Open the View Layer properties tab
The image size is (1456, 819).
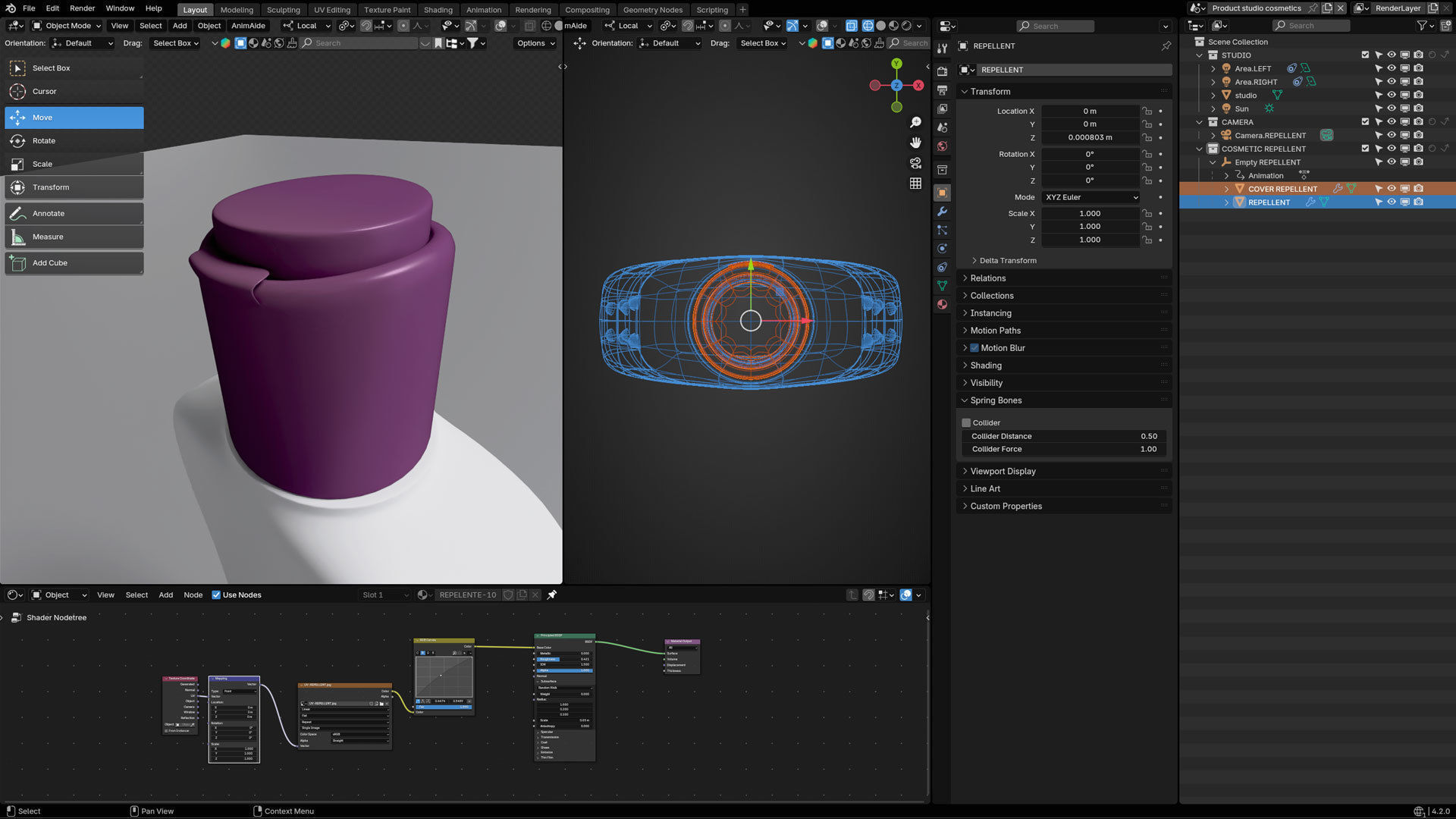pyautogui.click(x=942, y=109)
